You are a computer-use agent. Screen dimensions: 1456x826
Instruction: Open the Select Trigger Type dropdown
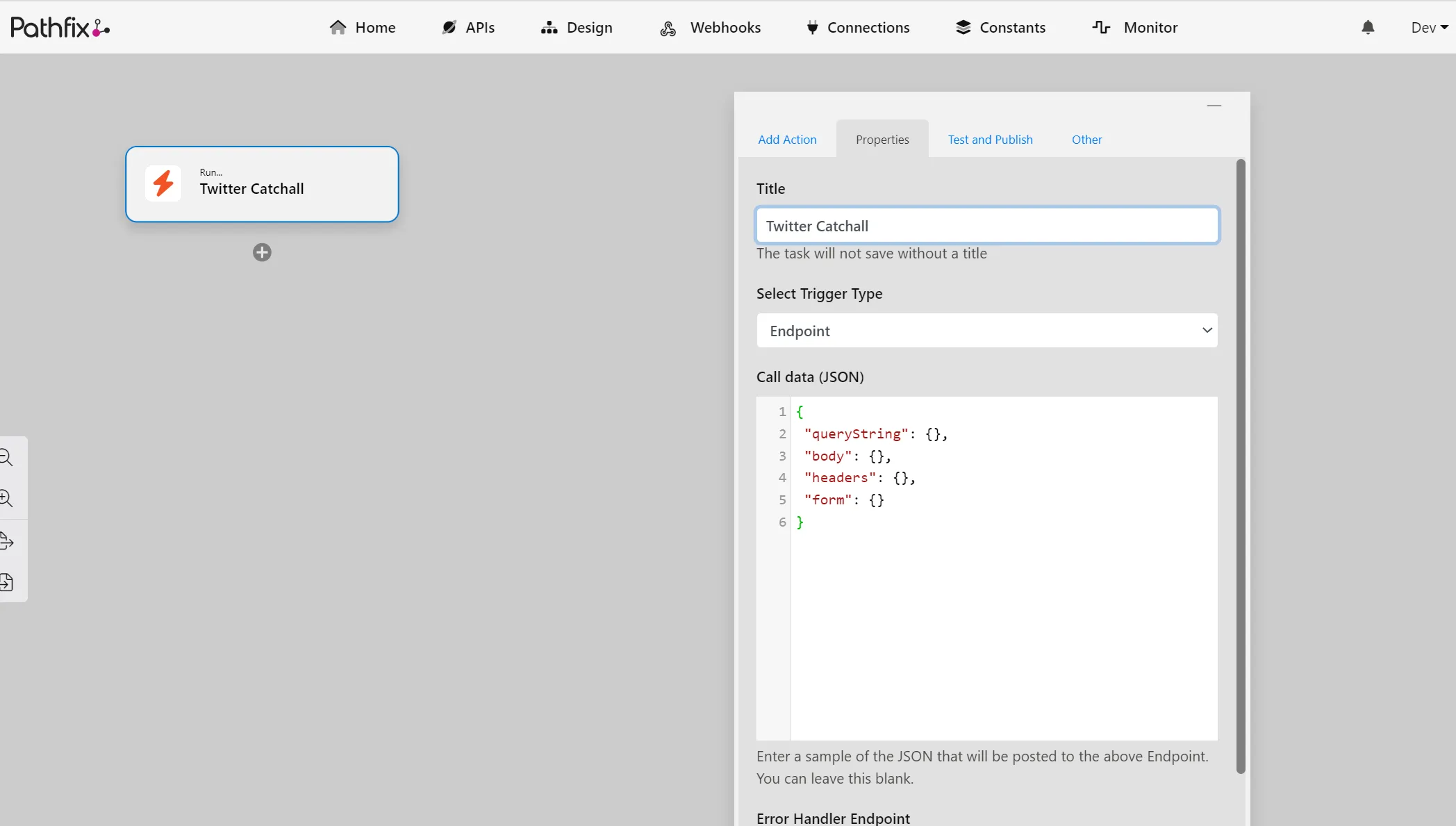point(987,331)
